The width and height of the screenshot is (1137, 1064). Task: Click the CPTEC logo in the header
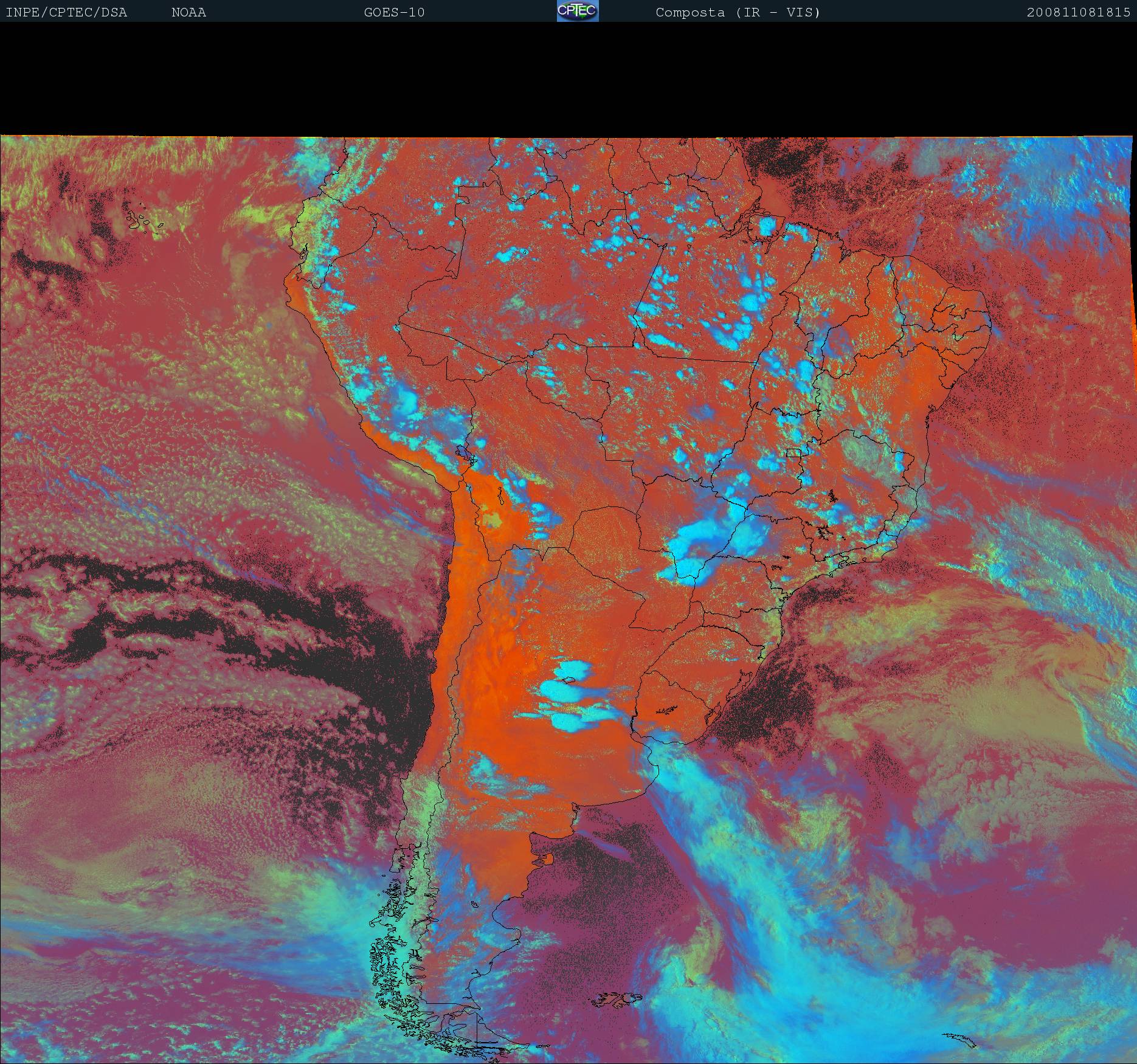[578, 11]
